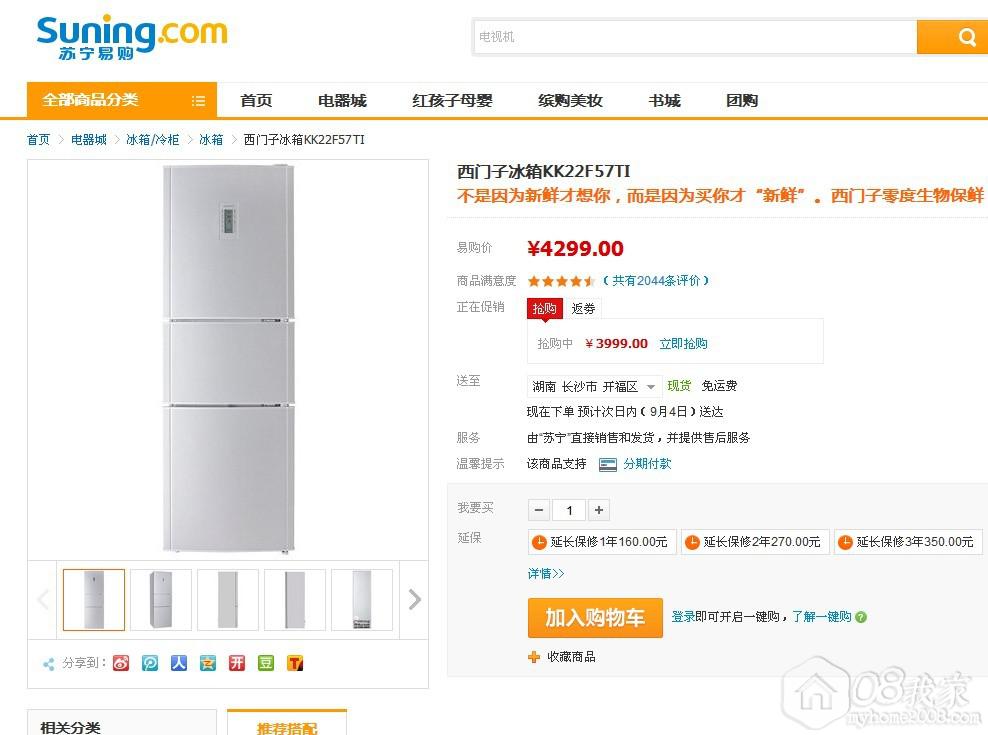
Task: Select the second fridge thumbnail image
Action: pos(161,599)
